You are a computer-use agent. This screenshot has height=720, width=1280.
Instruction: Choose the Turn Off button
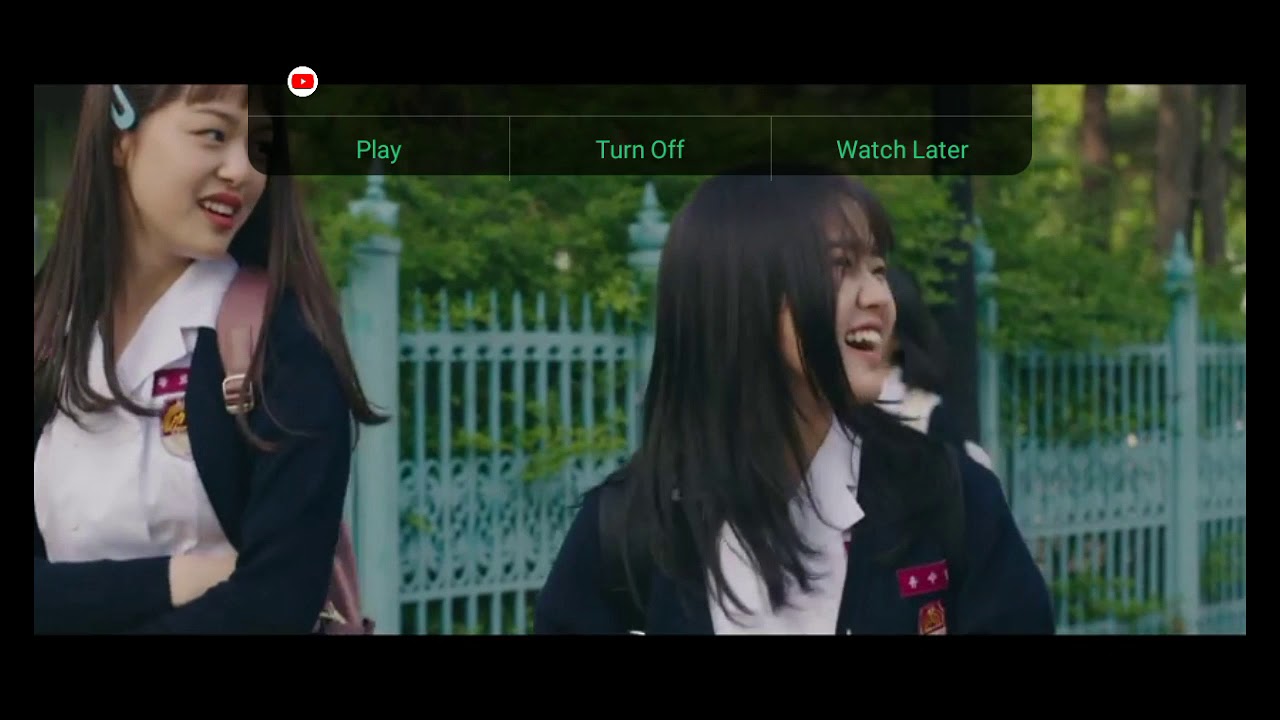[x=640, y=150]
